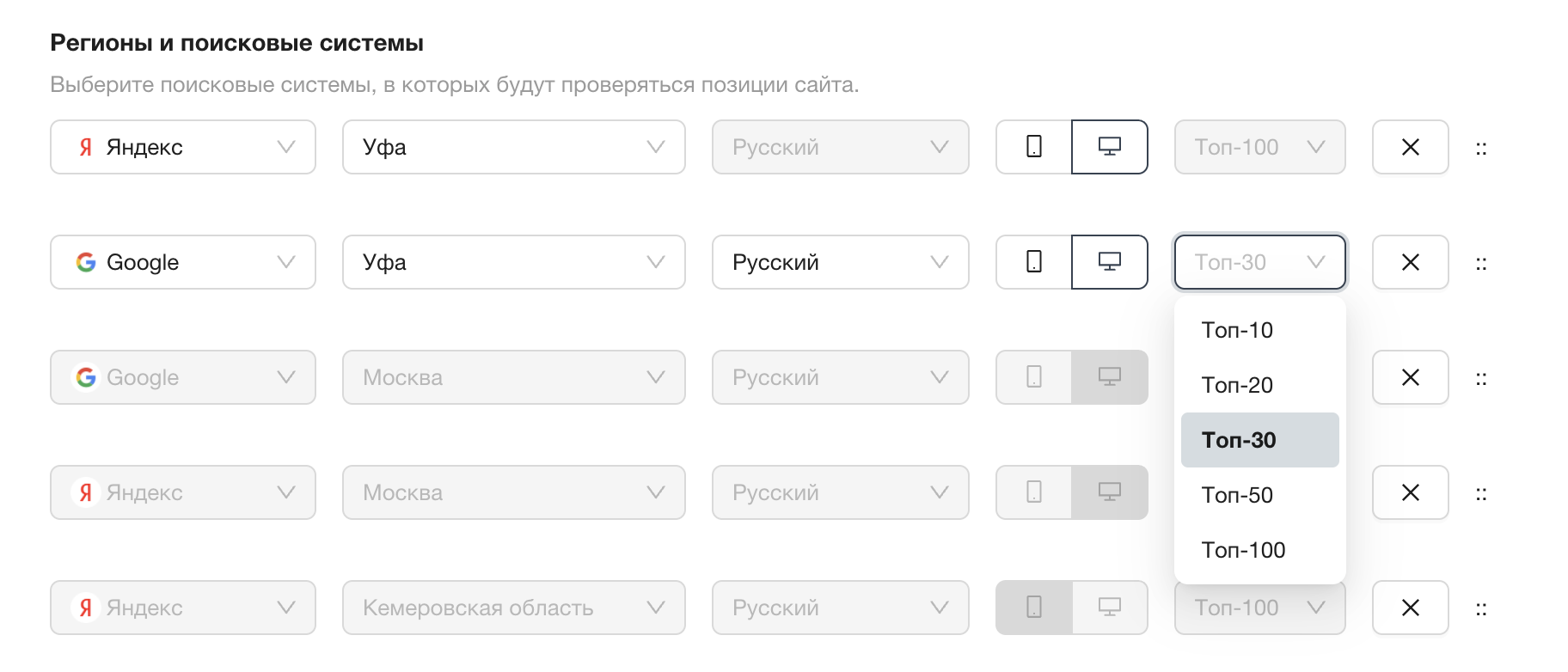
Task: Click the mobile icon in the Яндекс Москва row
Action: 1032,492
